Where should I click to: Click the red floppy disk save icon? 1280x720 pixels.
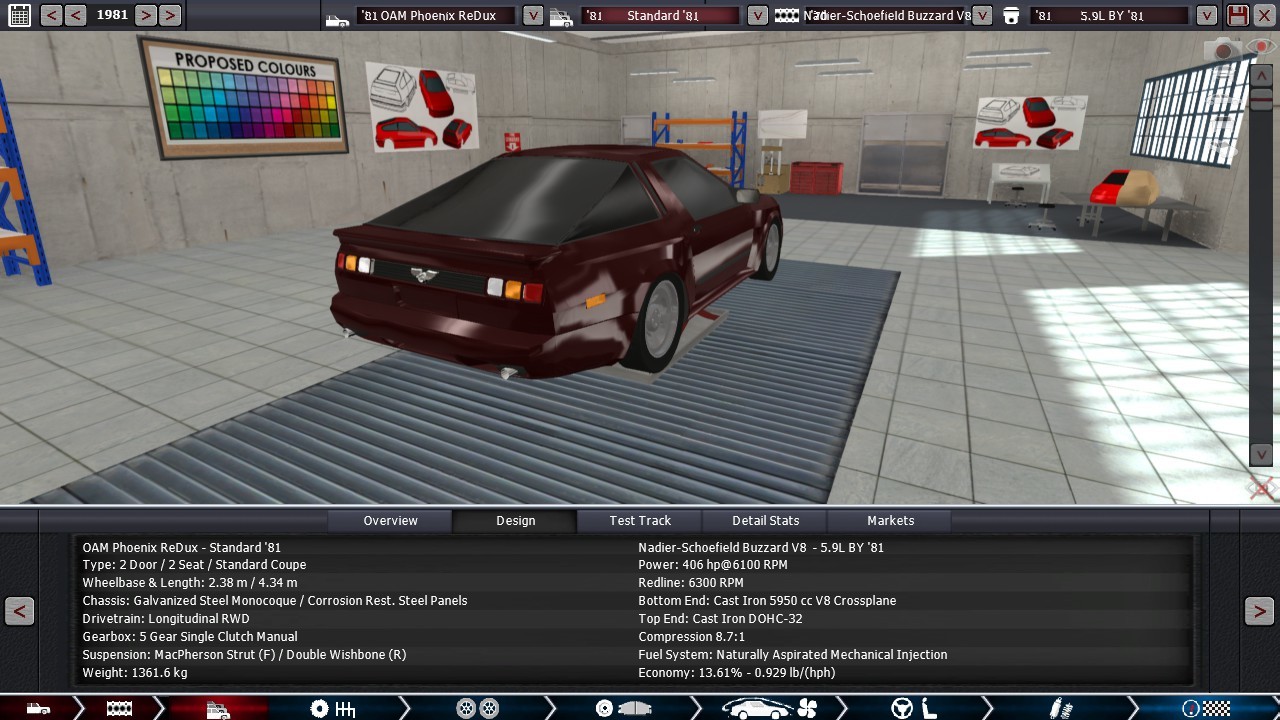pos(1238,15)
